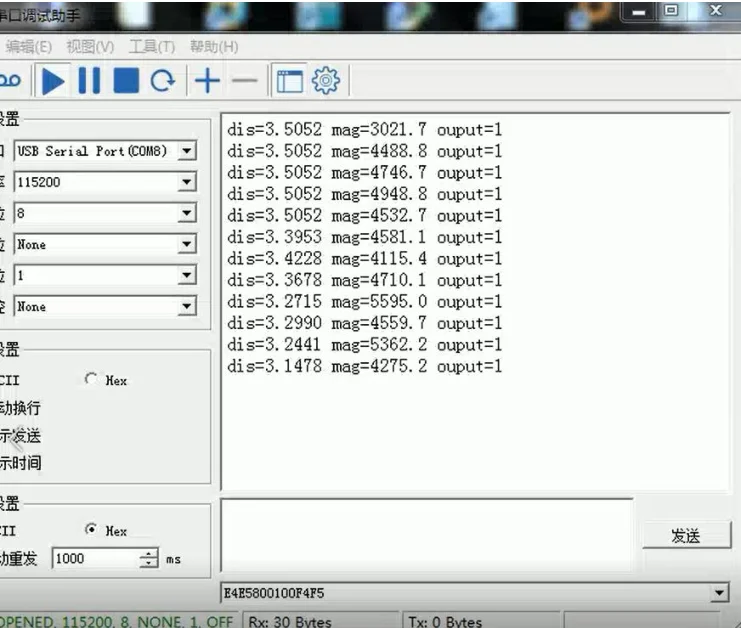Image resolution: width=741 pixels, height=628 pixels.
Task: Click the line dis=3.3953 mag=4581.1
Action: [x=364, y=237]
